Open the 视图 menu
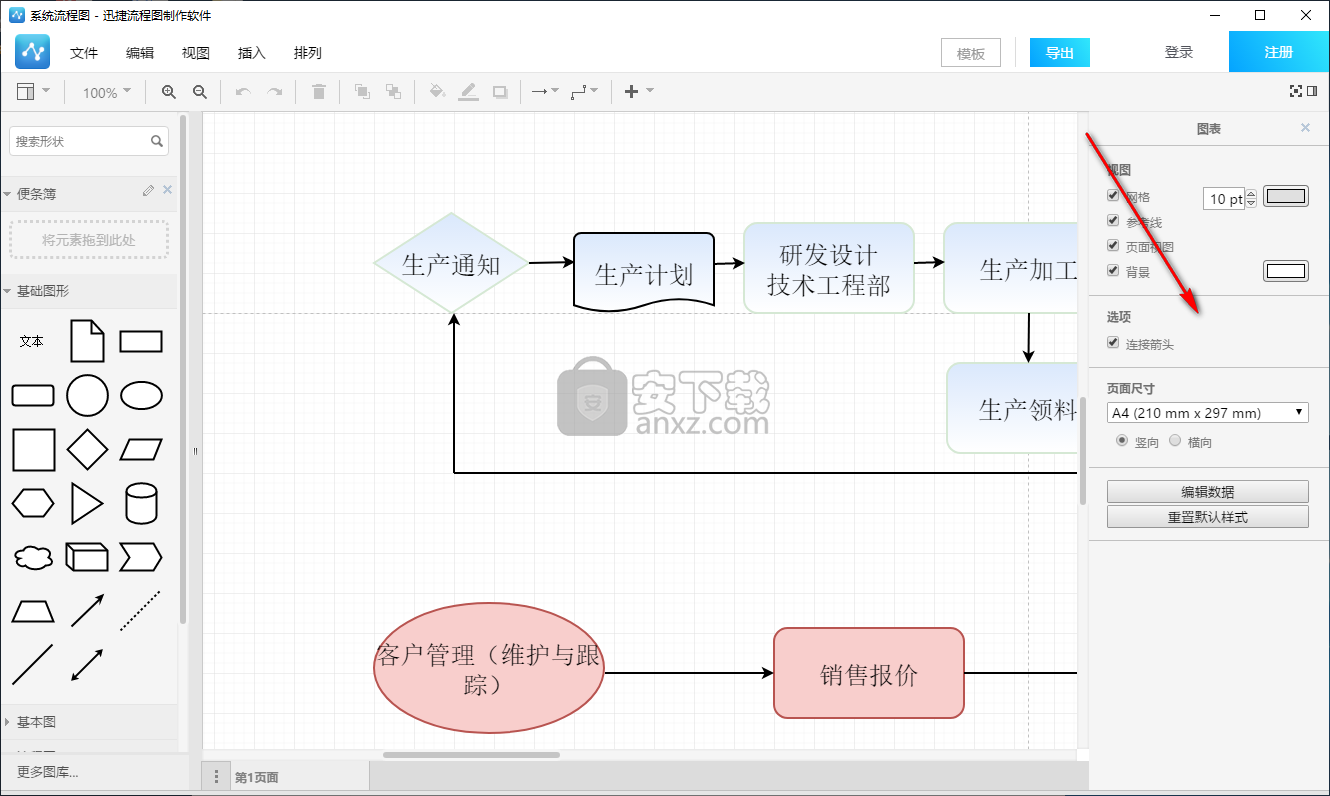Screen dimensions: 1330x796 (196, 53)
